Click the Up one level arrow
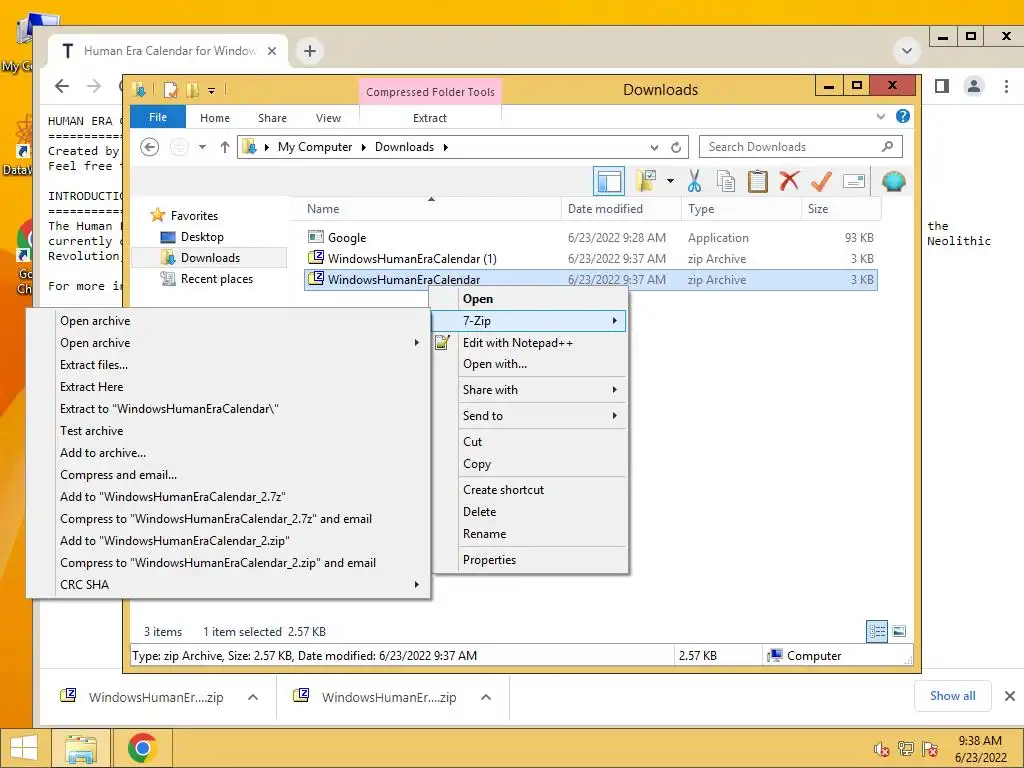The height and width of the screenshot is (768, 1024). click(225, 147)
